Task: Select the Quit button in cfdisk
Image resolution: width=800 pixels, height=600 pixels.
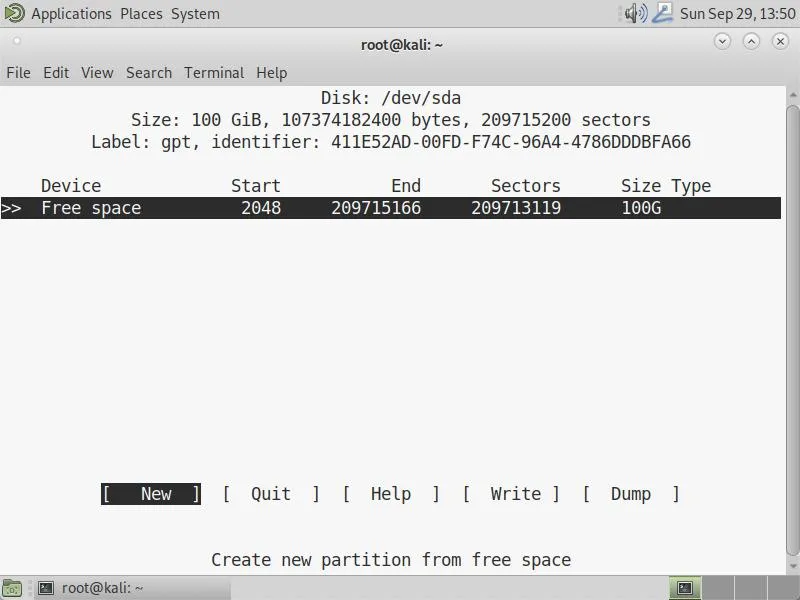Action: coord(271,494)
